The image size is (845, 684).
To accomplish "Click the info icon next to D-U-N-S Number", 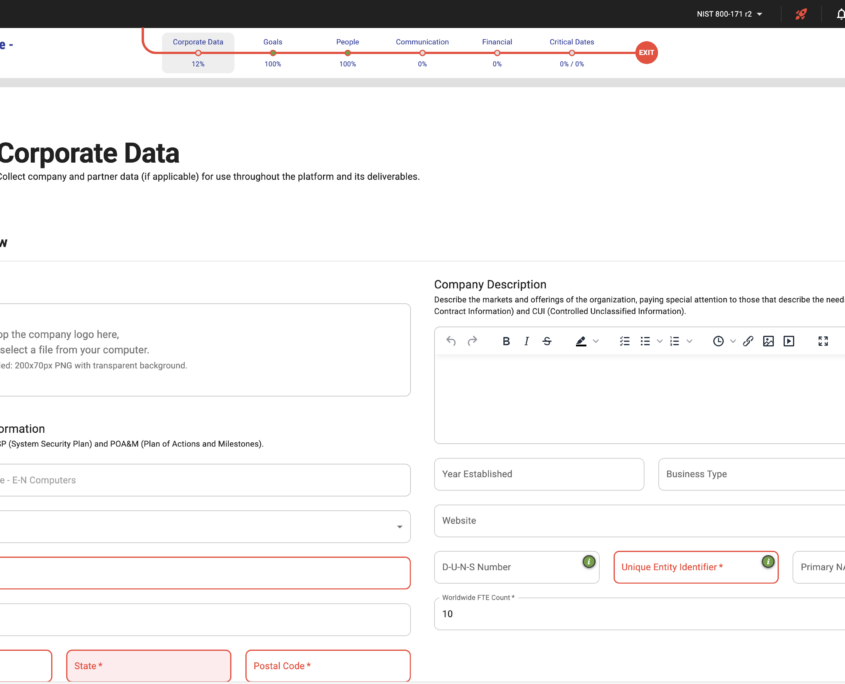I will click(x=589, y=563).
